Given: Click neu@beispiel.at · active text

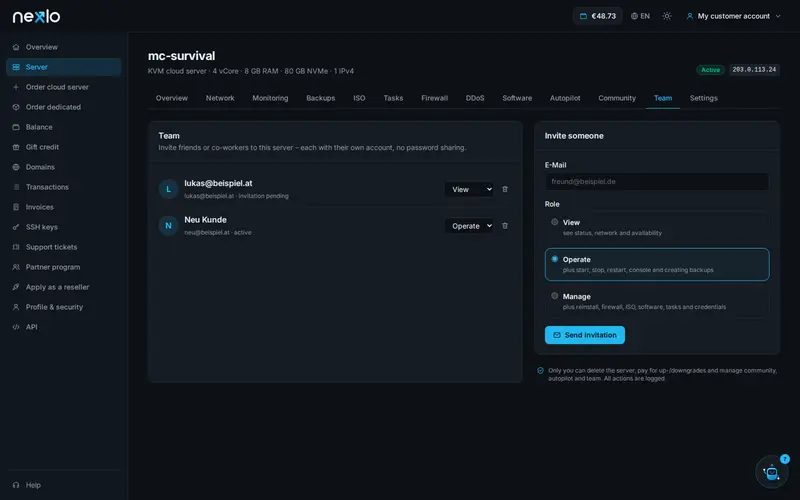Looking at the screenshot, I should pos(218,233).
